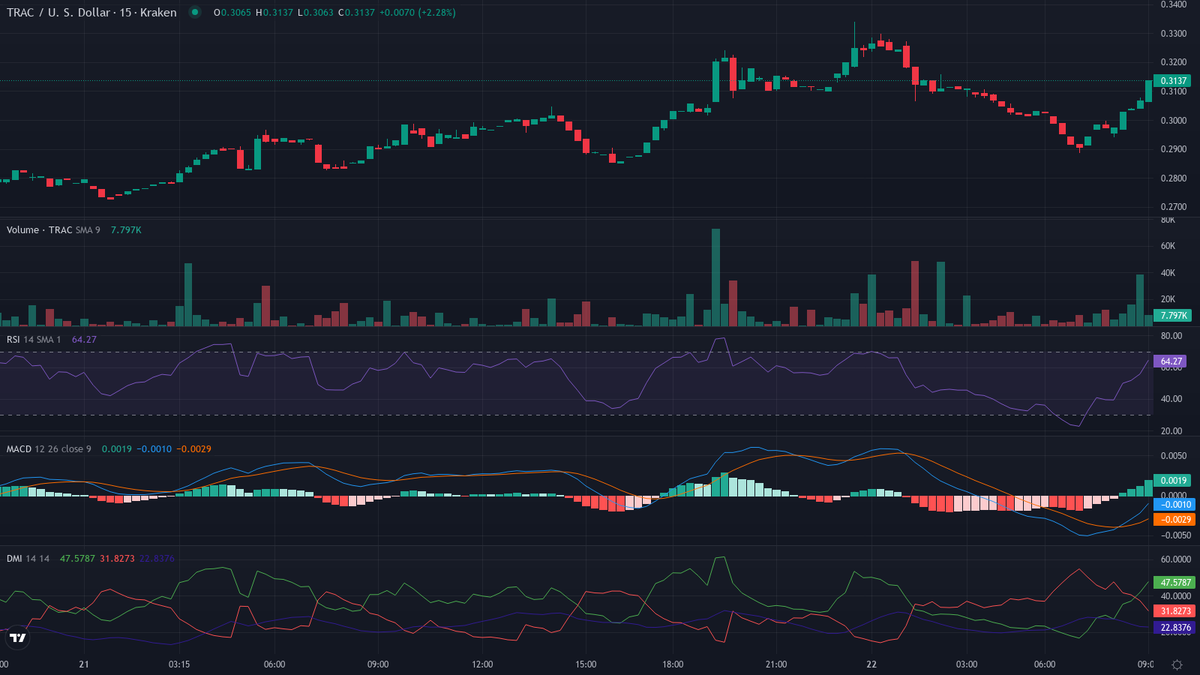Click the green 47.5787 DMI axis label

(x=1173, y=581)
